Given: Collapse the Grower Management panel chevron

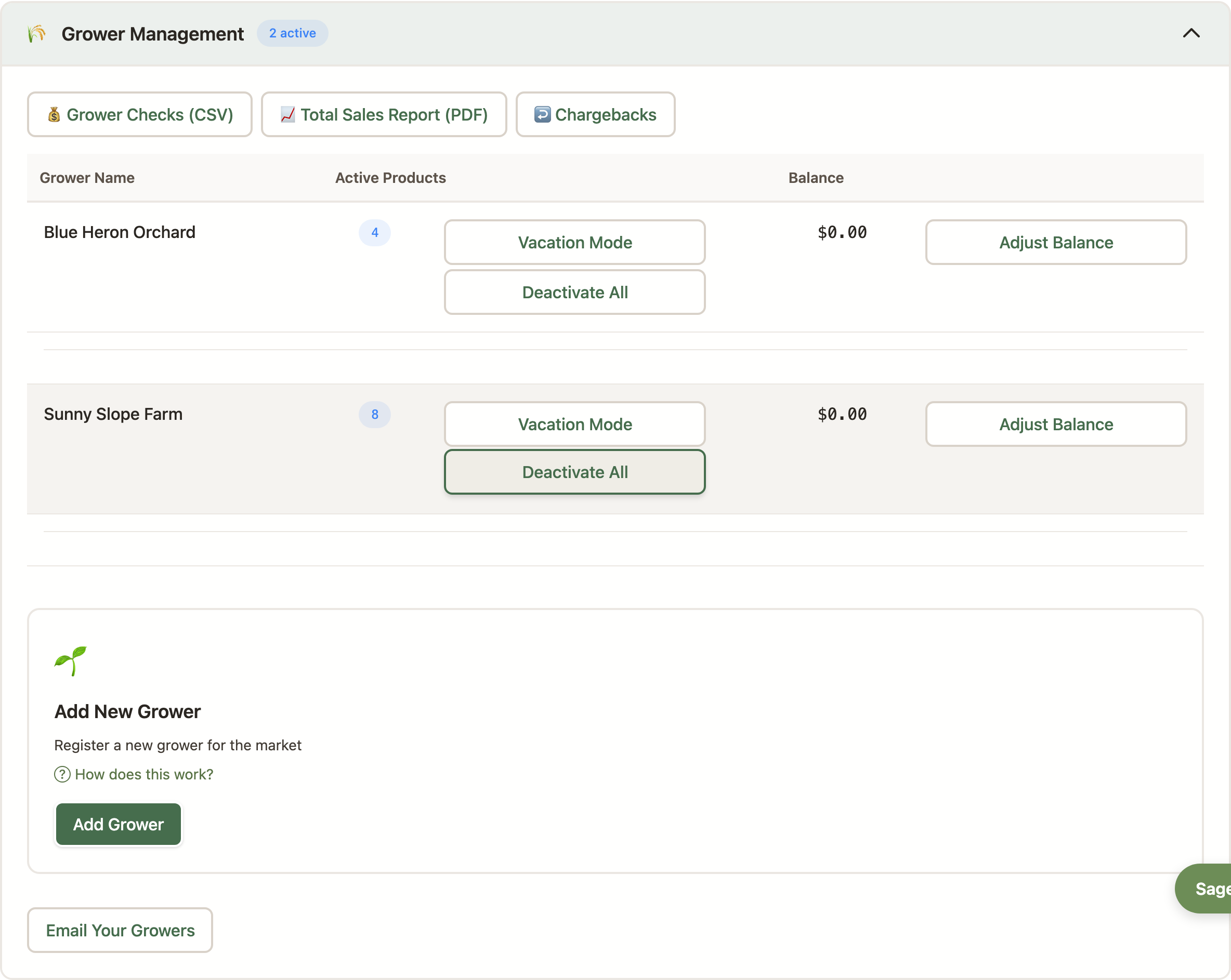Looking at the screenshot, I should (1190, 33).
